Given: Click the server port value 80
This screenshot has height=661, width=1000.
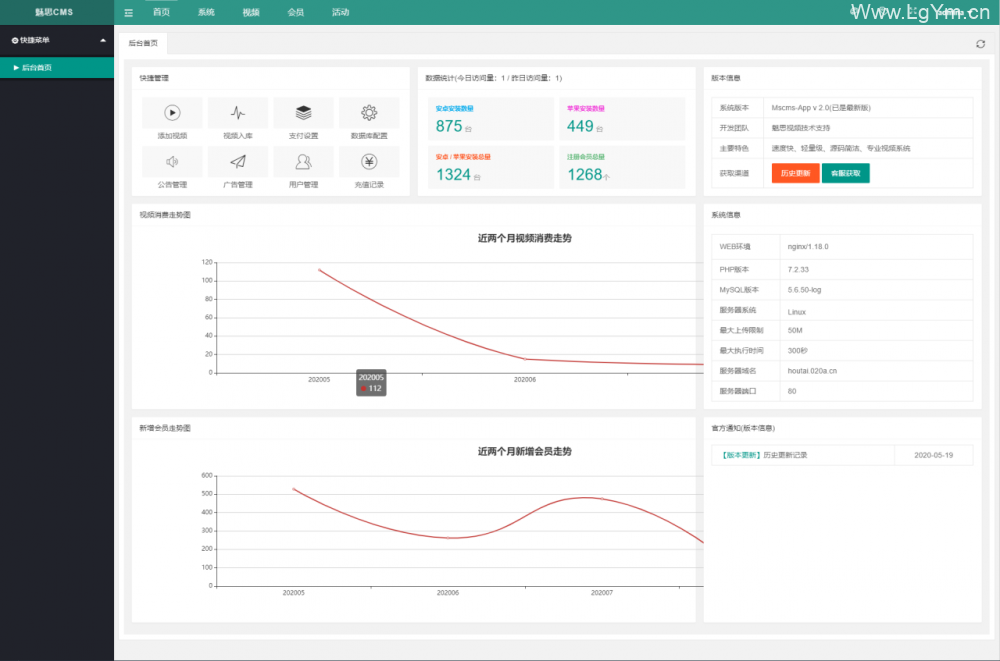Looking at the screenshot, I should tap(792, 391).
